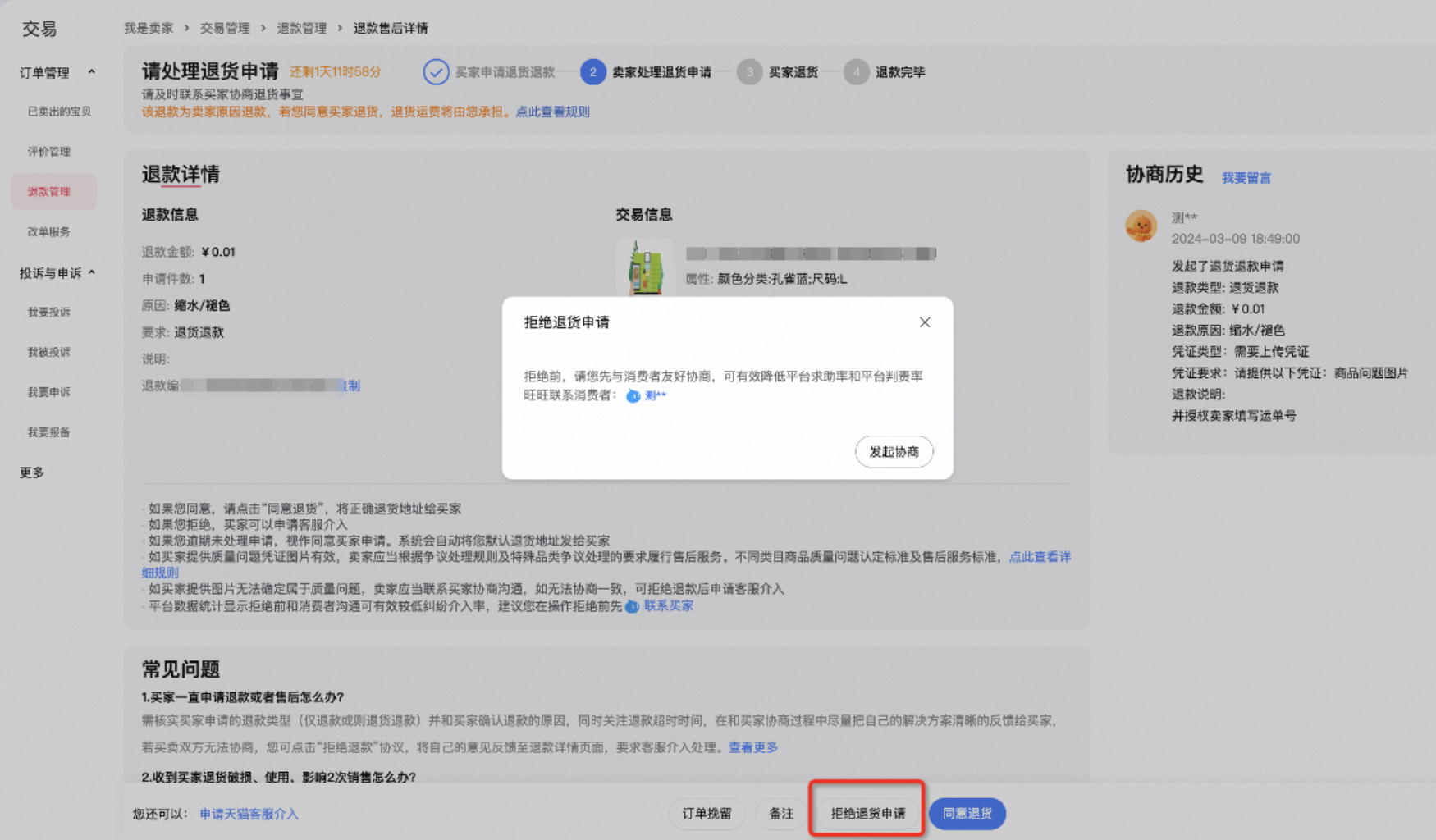The width and height of the screenshot is (1436, 840).
Task: Click the 发起协商 button in the dialog
Action: coord(894,451)
